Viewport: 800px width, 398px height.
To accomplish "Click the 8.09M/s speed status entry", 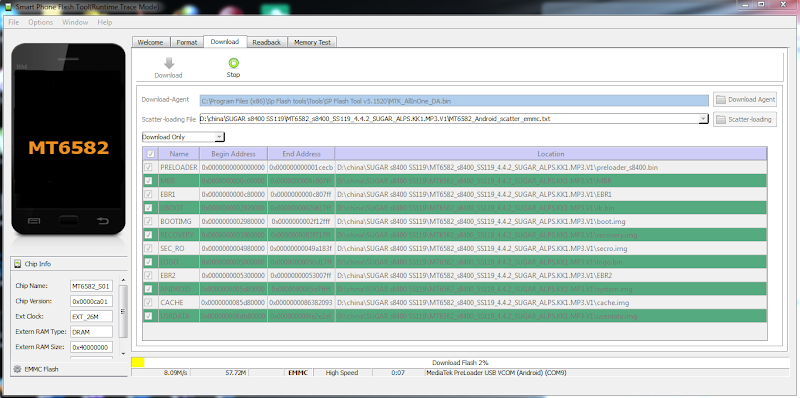I will click(160, 373).
